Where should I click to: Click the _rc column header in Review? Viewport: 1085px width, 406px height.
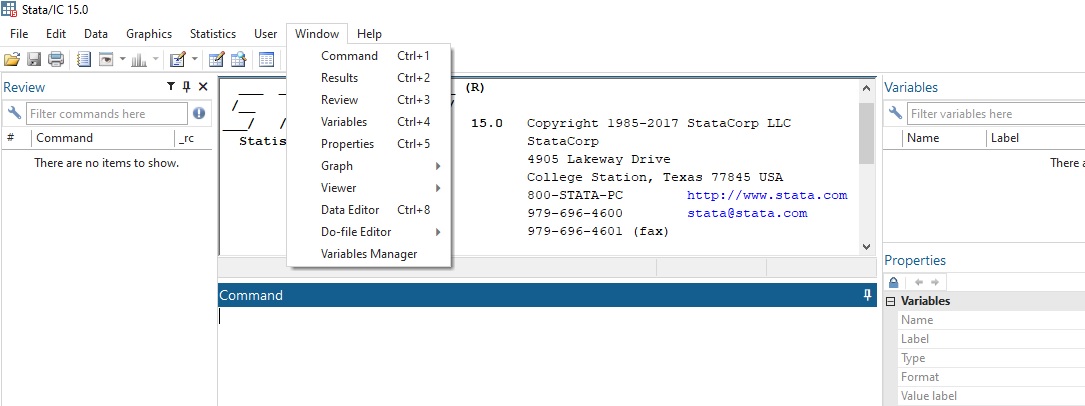click(x=194, y=138)
